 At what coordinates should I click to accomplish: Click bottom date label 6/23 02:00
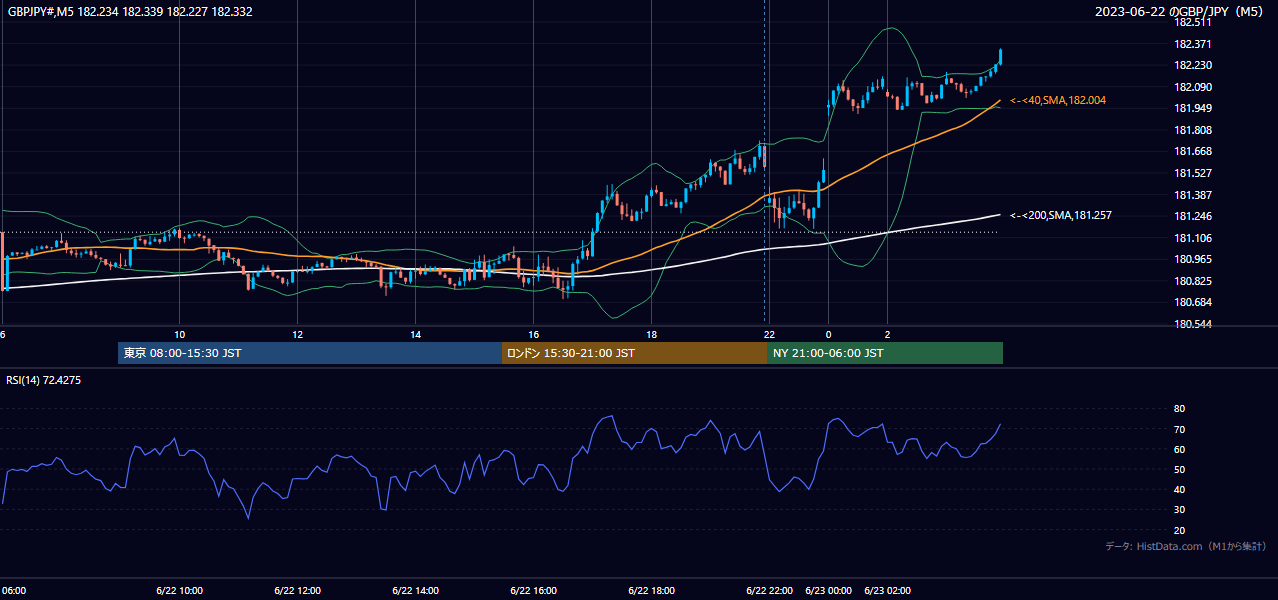(887, 590)
